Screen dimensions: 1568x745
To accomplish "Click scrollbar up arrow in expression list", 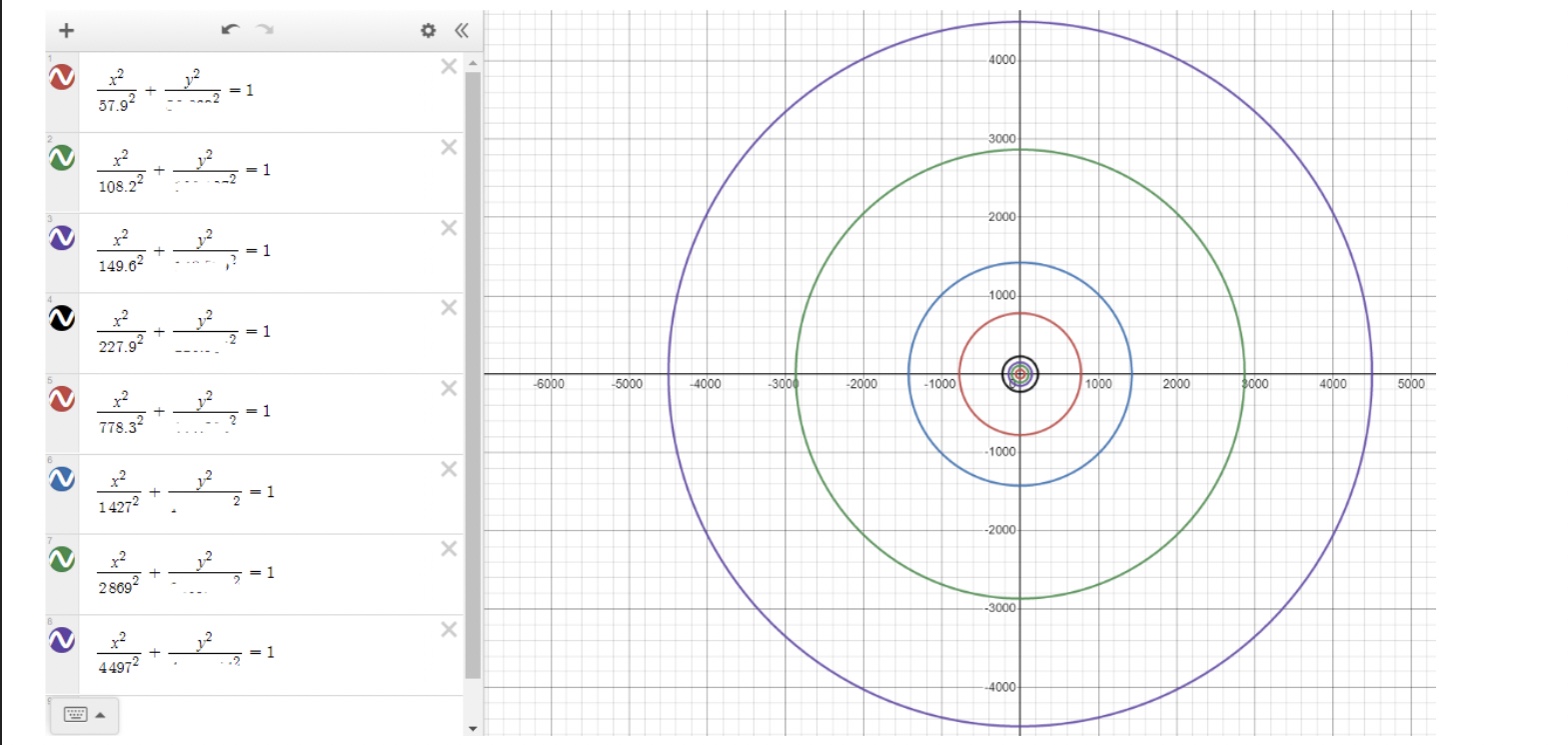I will [x=473, y=62].
